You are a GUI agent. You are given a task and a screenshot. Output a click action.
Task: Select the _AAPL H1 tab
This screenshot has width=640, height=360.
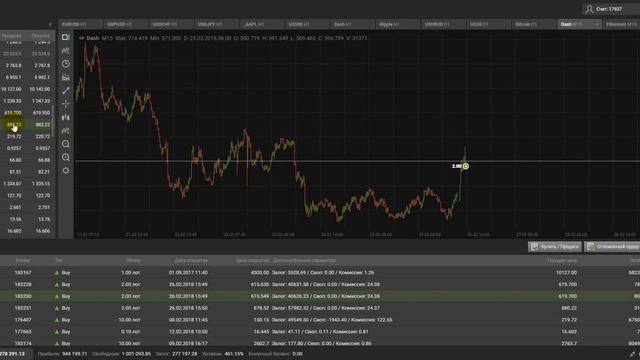coord(261,24)
